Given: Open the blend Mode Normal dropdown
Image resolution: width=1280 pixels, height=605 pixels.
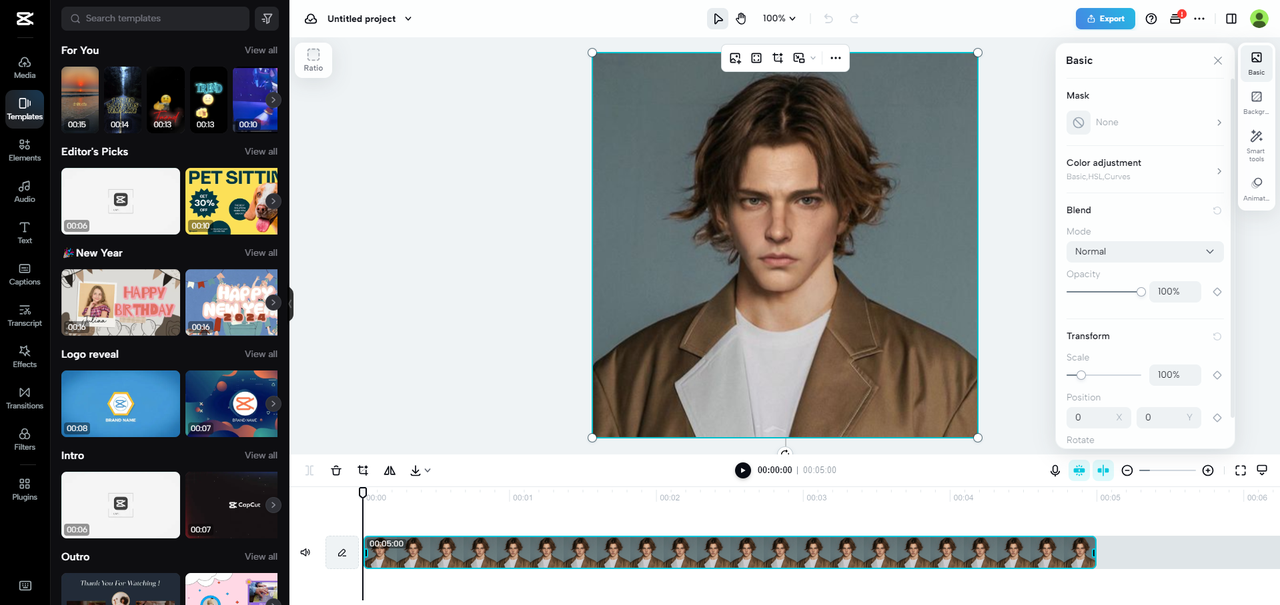Looking at the screenshot, I should coord(1145,251).
